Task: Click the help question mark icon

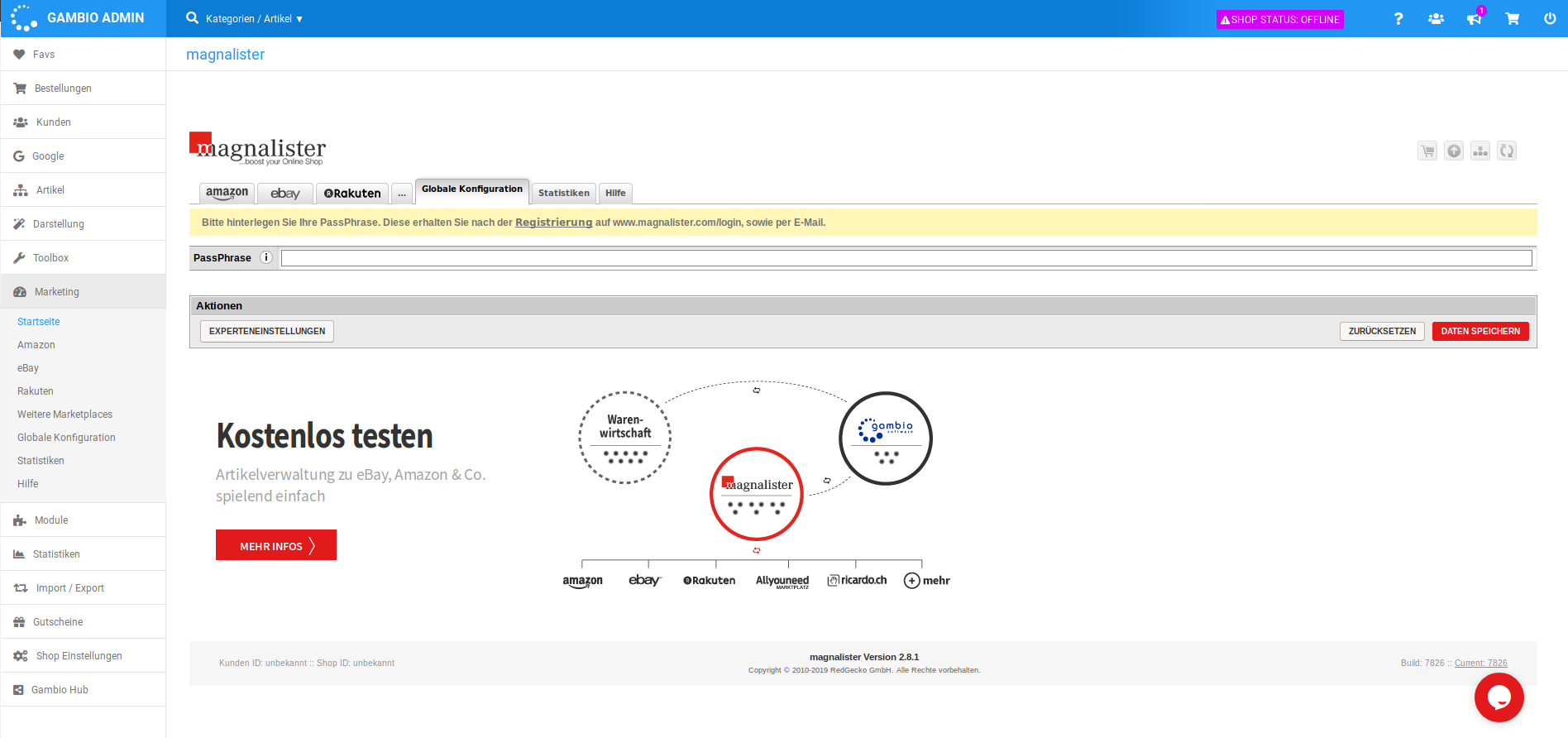Action: click(x=1398, y=18)
